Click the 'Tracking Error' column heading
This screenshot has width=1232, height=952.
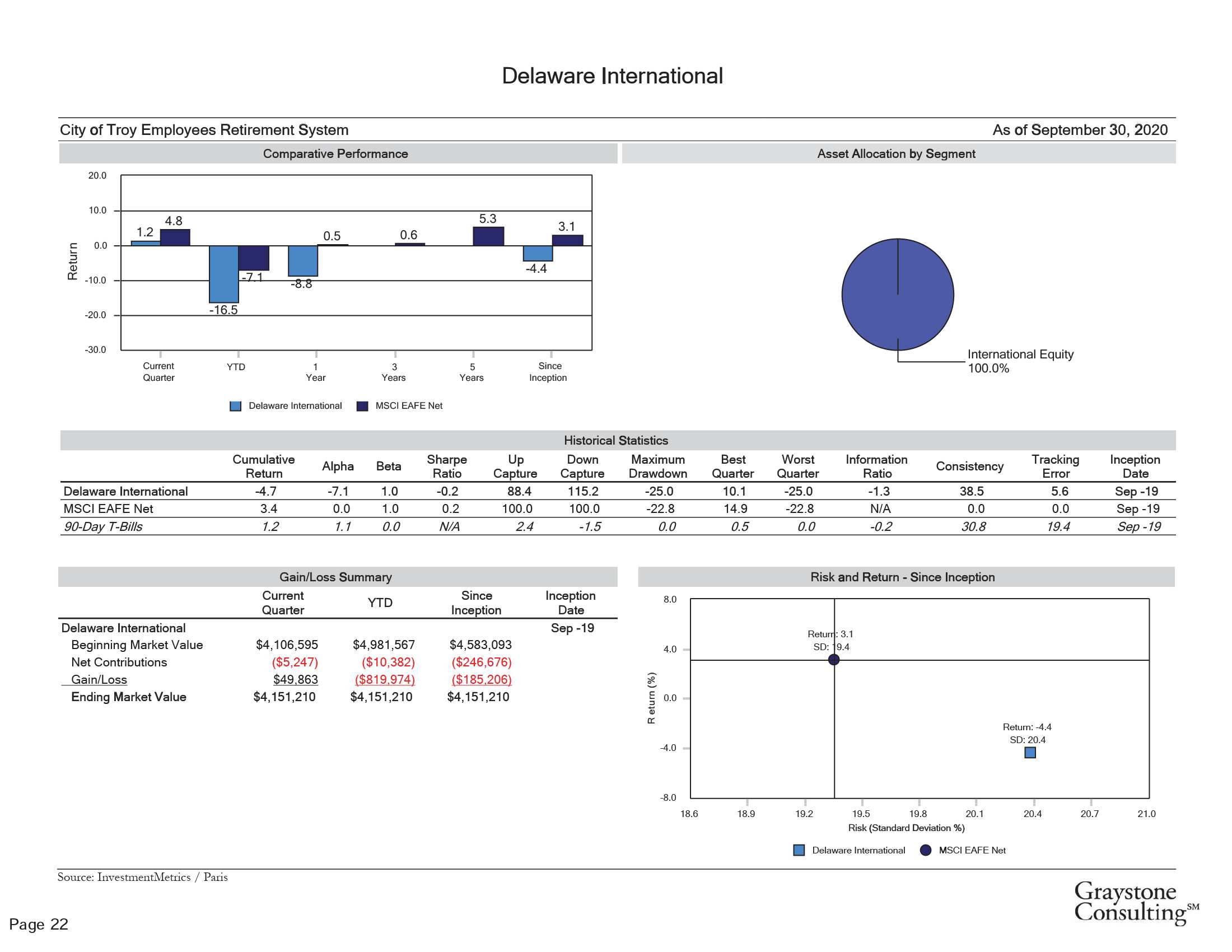(1056, 466)
